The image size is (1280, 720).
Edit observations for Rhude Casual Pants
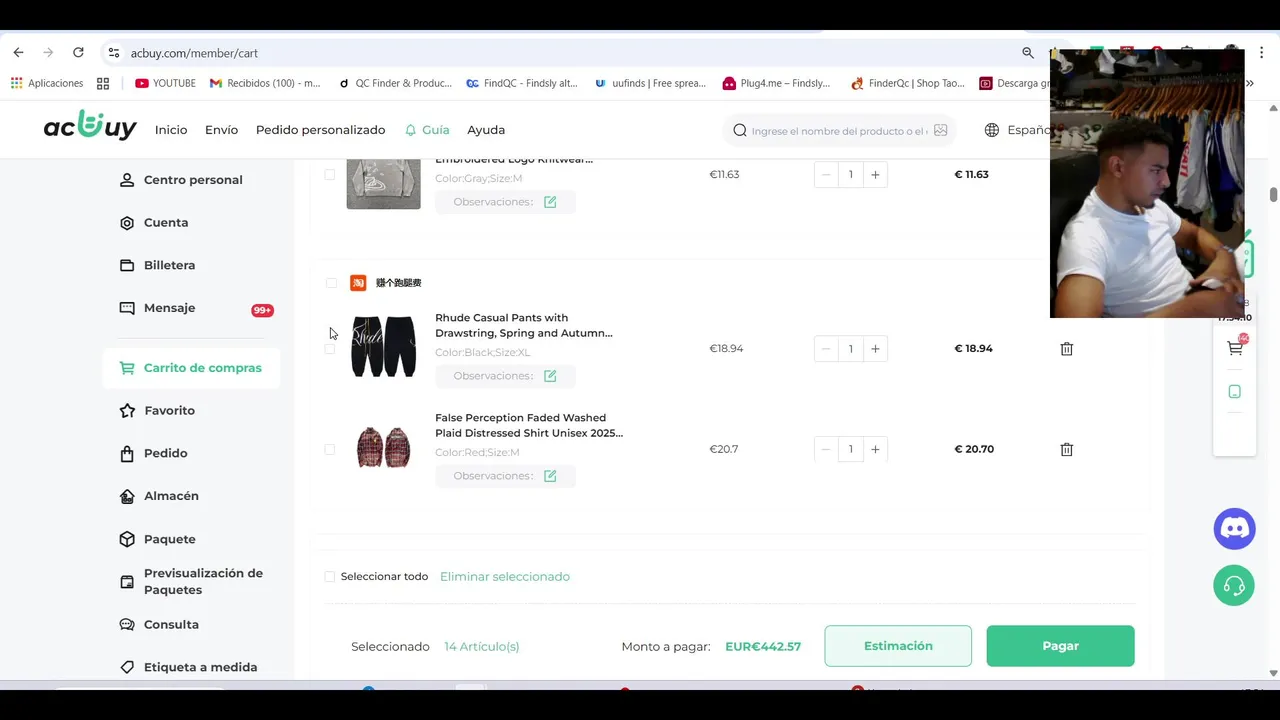[x=550, y=376]
